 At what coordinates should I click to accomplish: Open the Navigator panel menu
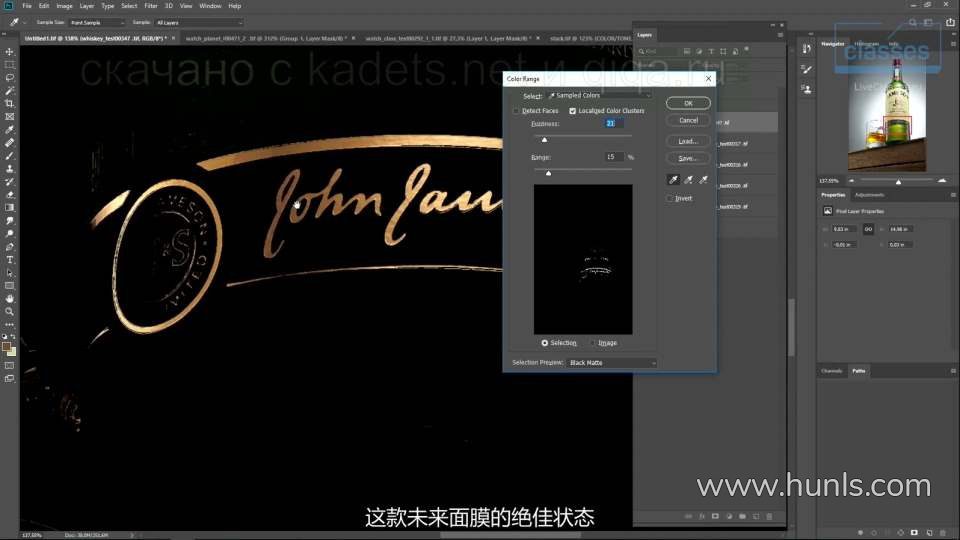pyautogui.click(x=953, y=44)
